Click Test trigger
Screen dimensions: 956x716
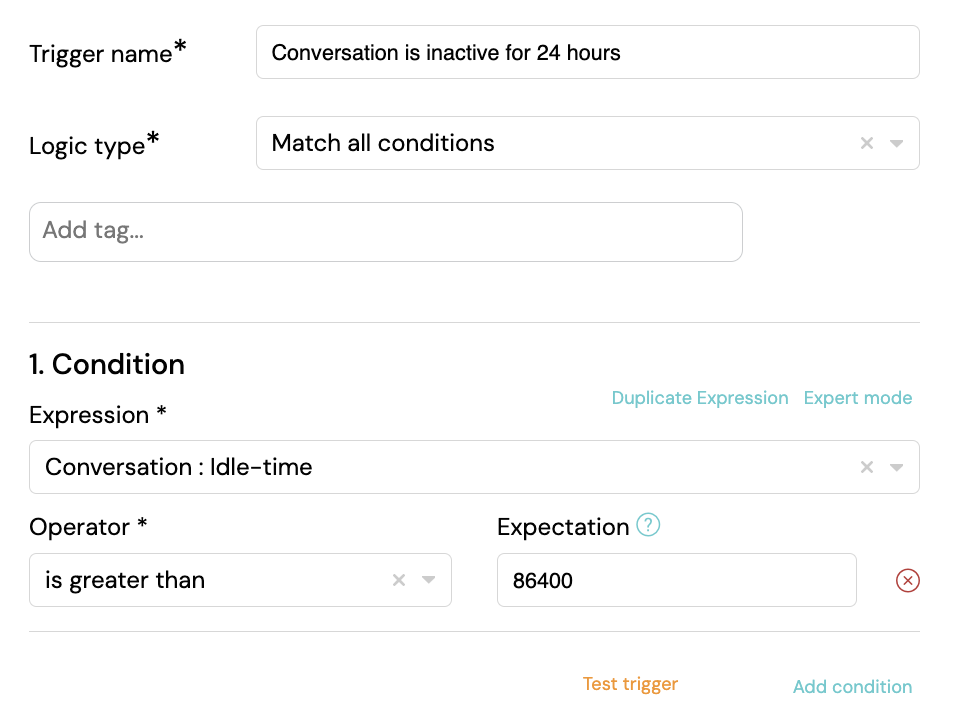(630, 684)
